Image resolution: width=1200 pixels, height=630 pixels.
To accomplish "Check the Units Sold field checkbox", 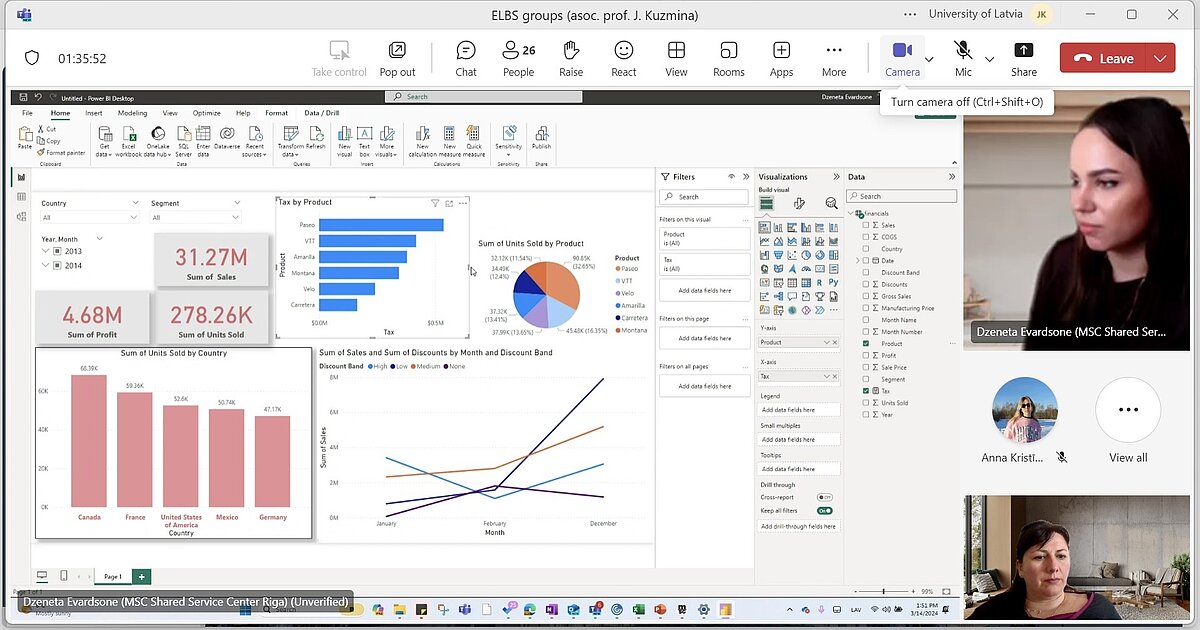I will [x=866, y=403].
